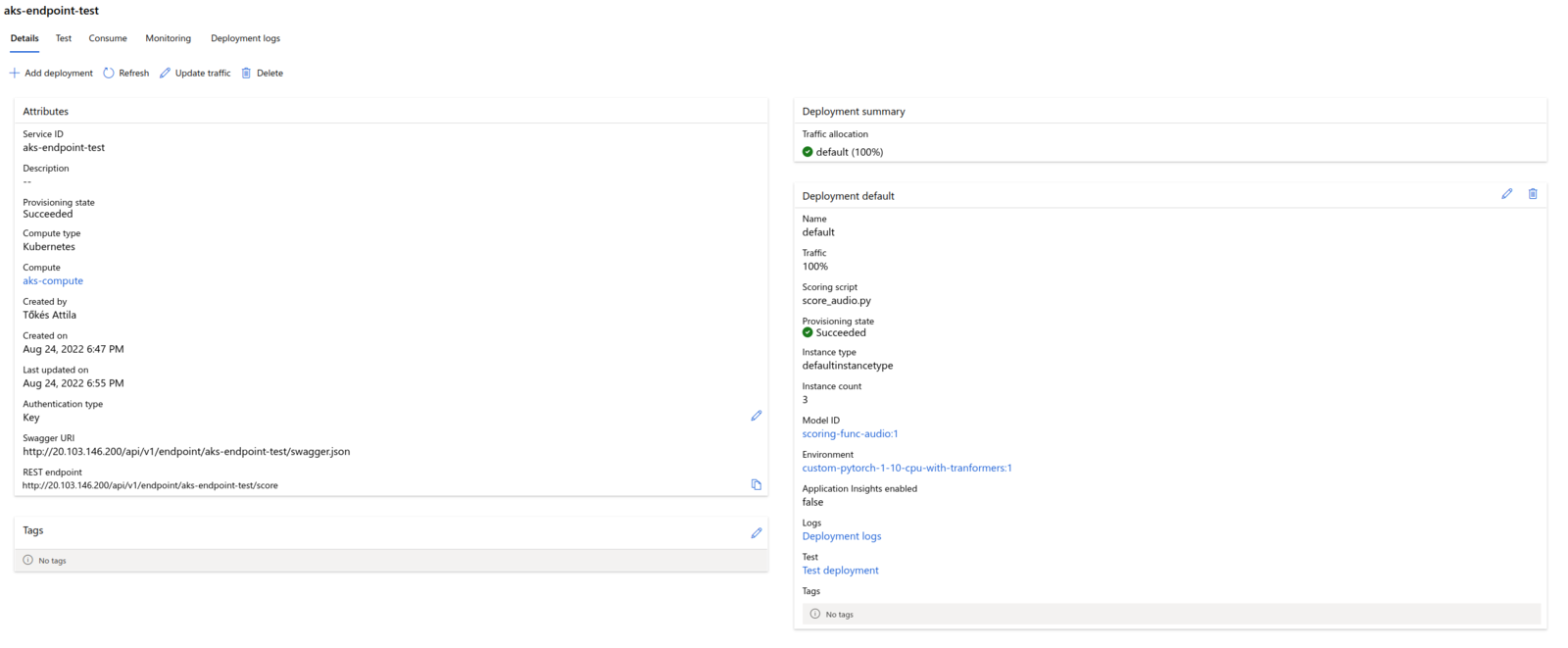Open the Deployment logs link under Logs

click(x=842, y=536)
